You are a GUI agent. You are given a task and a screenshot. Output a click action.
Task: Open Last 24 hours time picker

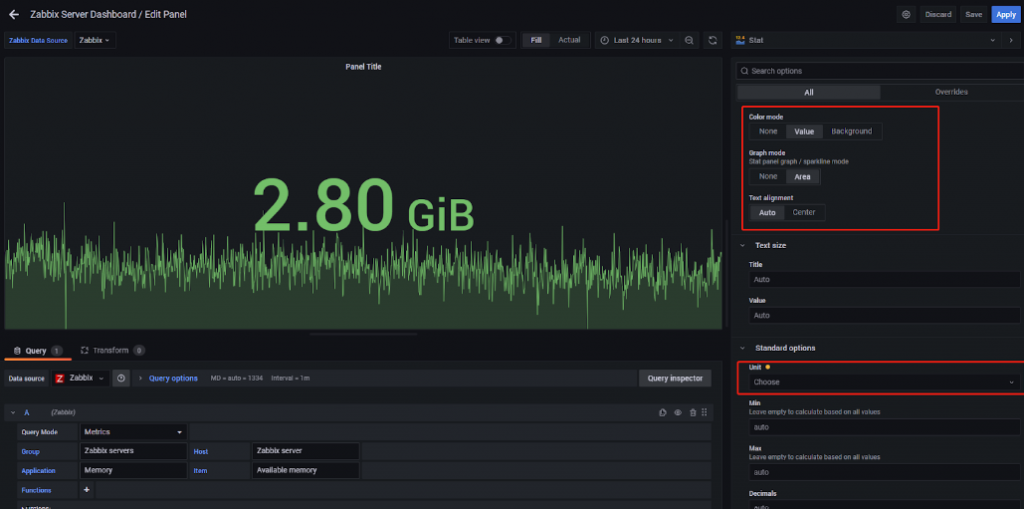[x=636, y=41]
